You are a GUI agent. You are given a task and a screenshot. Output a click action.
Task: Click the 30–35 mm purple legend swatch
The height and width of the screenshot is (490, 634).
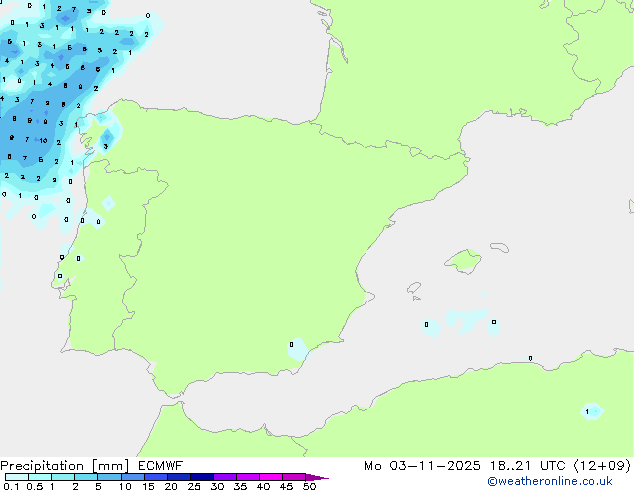pyautogui.click(x=225, y=477)
